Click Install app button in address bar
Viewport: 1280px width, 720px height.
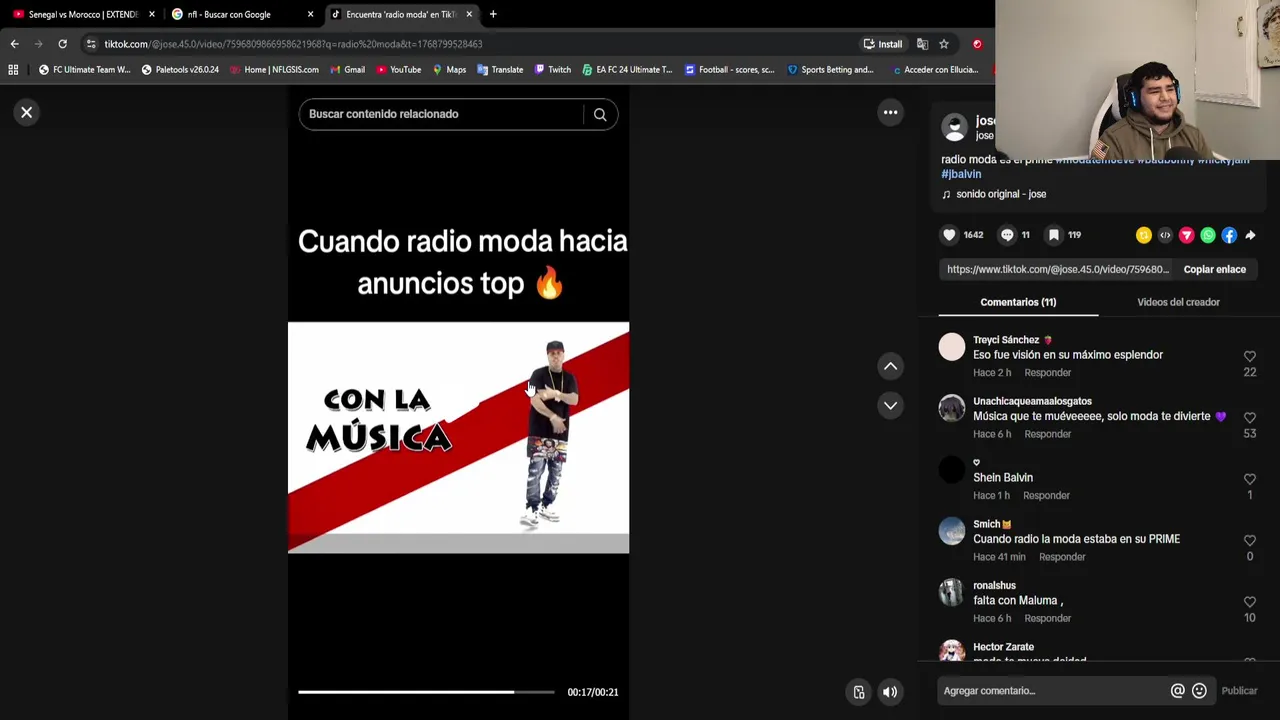(x=883, y=44)
